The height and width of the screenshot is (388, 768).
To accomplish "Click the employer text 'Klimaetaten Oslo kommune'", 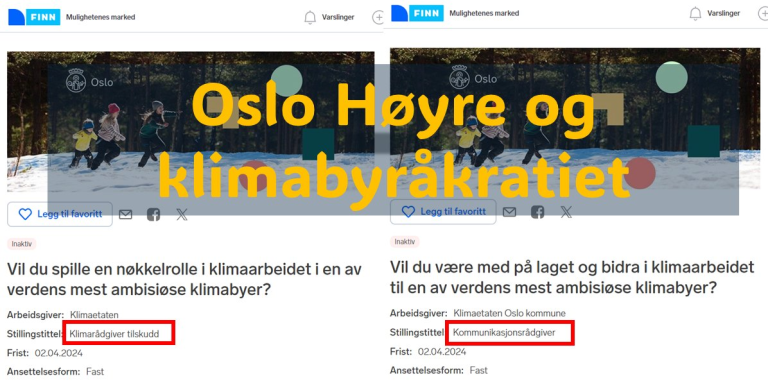I will point(509,313).
